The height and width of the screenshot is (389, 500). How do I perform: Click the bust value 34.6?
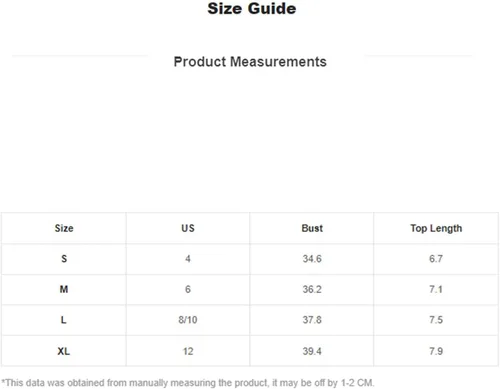point(312,259)
